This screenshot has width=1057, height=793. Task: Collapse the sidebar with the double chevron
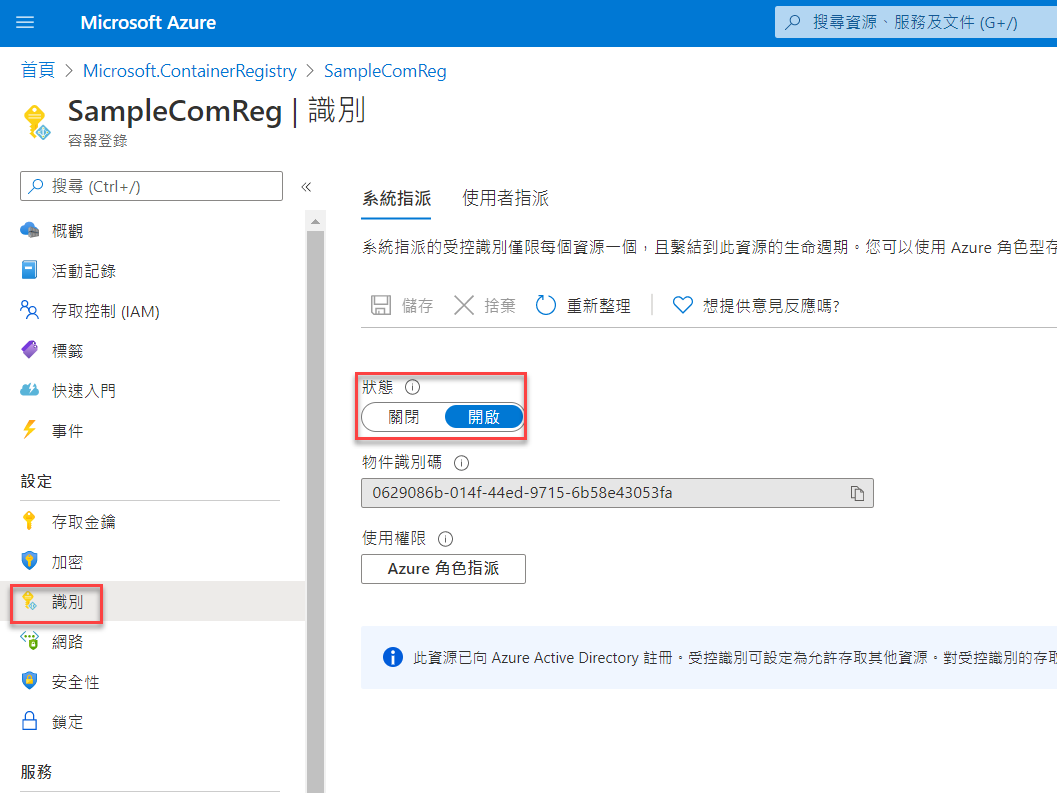306,187
